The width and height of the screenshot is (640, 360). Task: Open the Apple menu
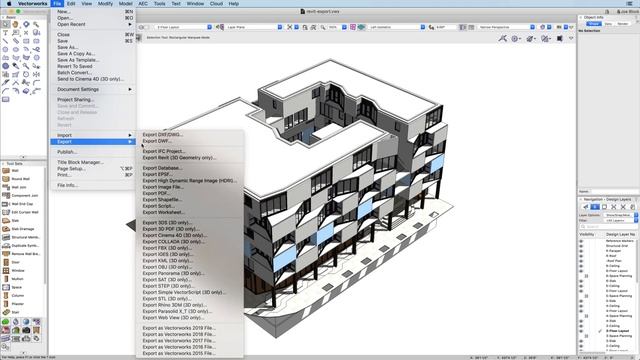[9, 4]
